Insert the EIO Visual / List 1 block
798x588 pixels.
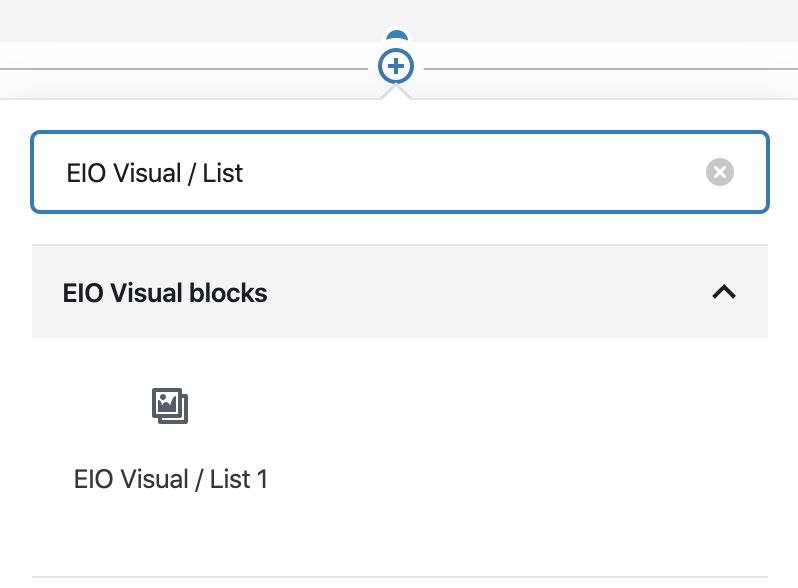[x=170, y=439]
